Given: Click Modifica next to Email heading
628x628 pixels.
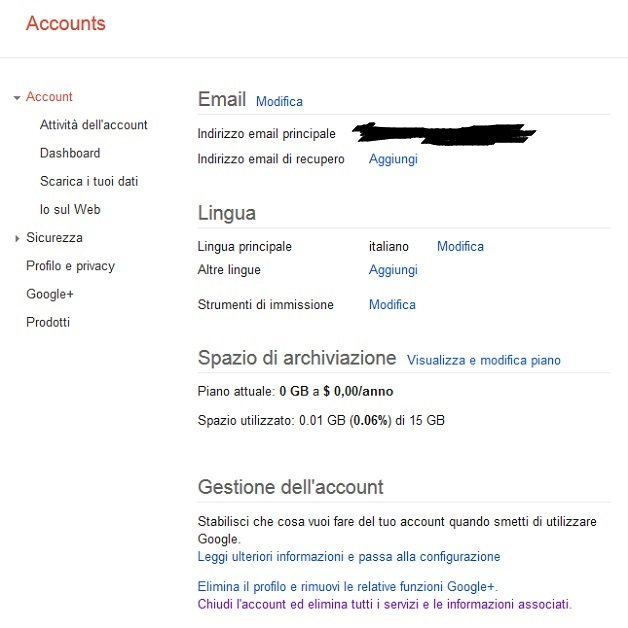Looking at the screenshot, I should pyautogui.click(x=279, y=101).
